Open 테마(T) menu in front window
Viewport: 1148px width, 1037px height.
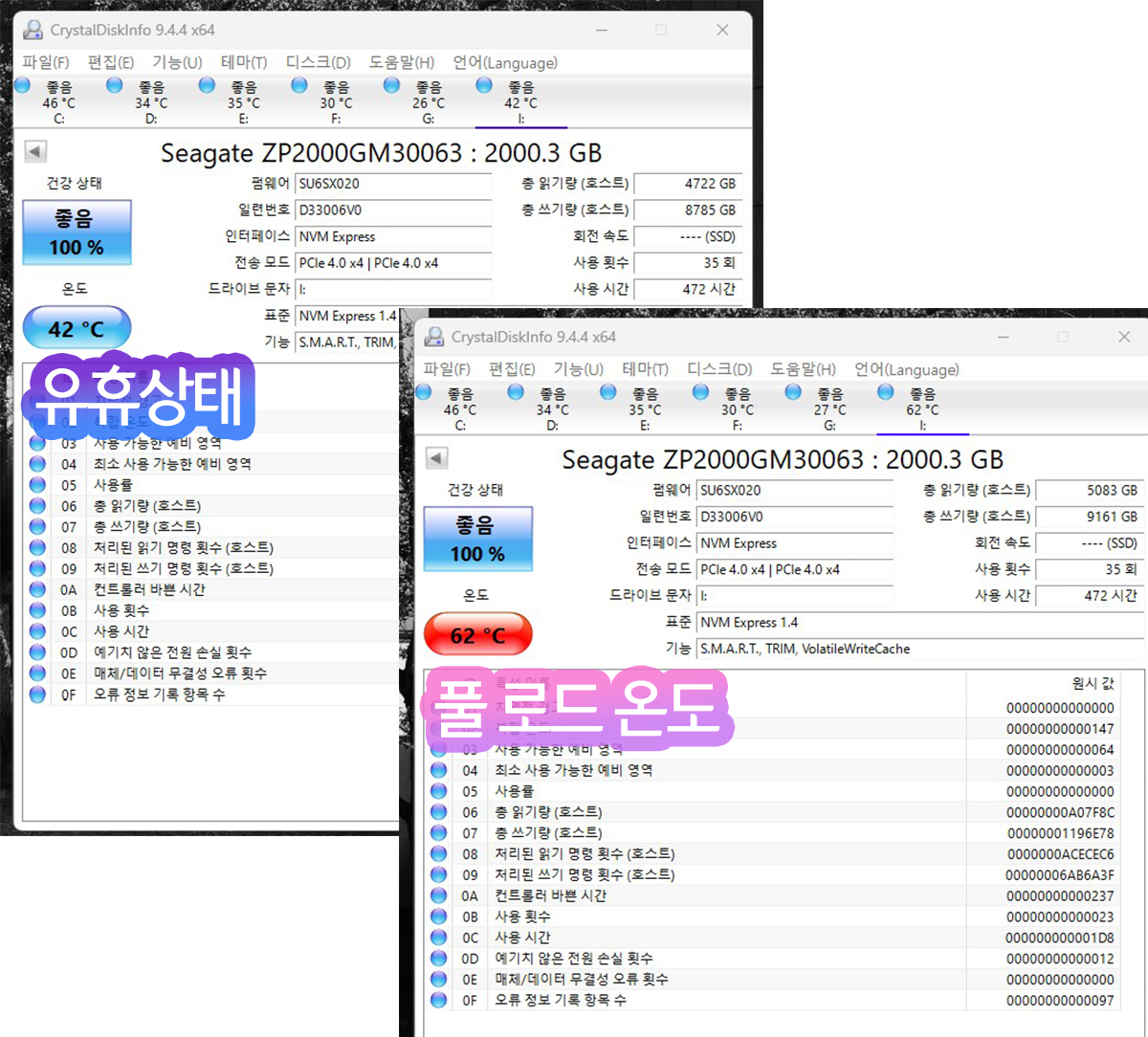pyautogui.click(x=645, y=369)
